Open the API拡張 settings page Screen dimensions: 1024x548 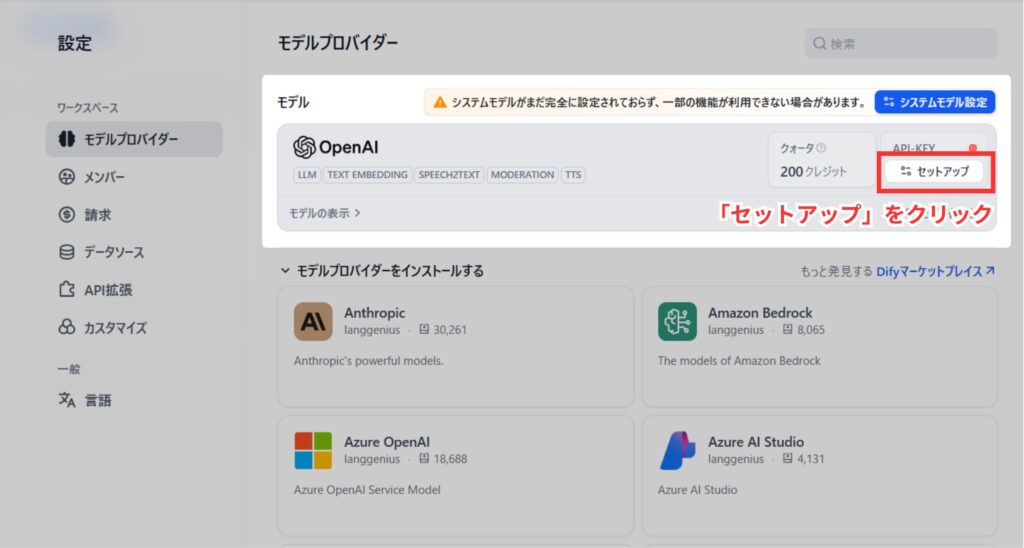[95, 290]
